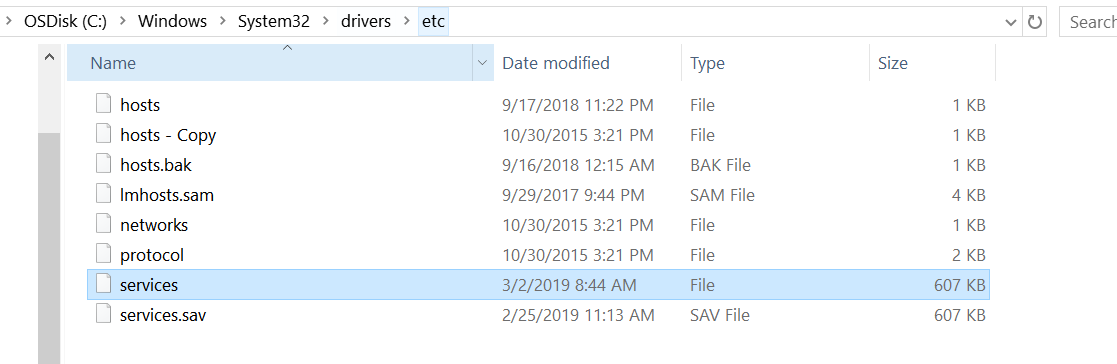Click the navigation pane scroll up arrow

click(48, 58)
